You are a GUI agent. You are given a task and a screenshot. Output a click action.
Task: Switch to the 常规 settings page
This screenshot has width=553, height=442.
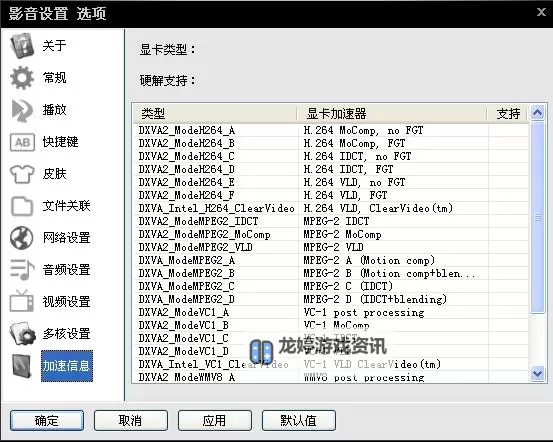pyautogui.click(x=54, y=78)
